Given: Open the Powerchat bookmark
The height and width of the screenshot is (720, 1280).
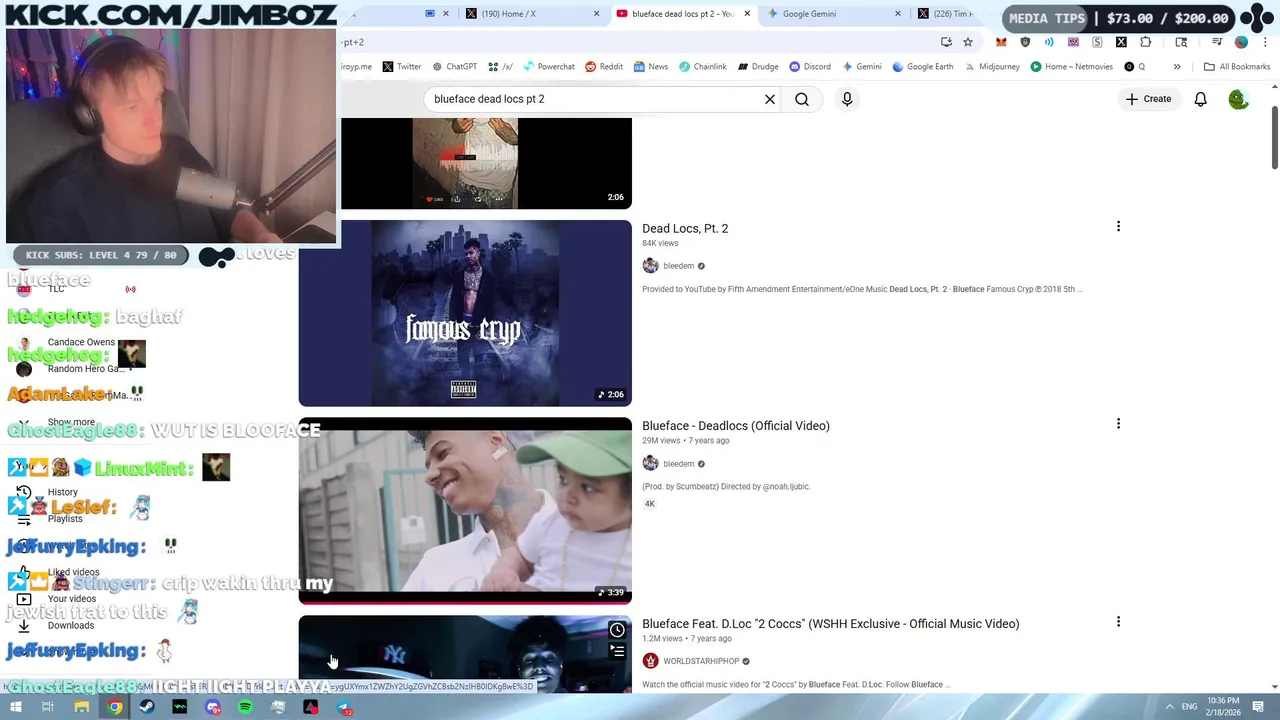Looking at the screenshot, I should click(x=548, y=67).
